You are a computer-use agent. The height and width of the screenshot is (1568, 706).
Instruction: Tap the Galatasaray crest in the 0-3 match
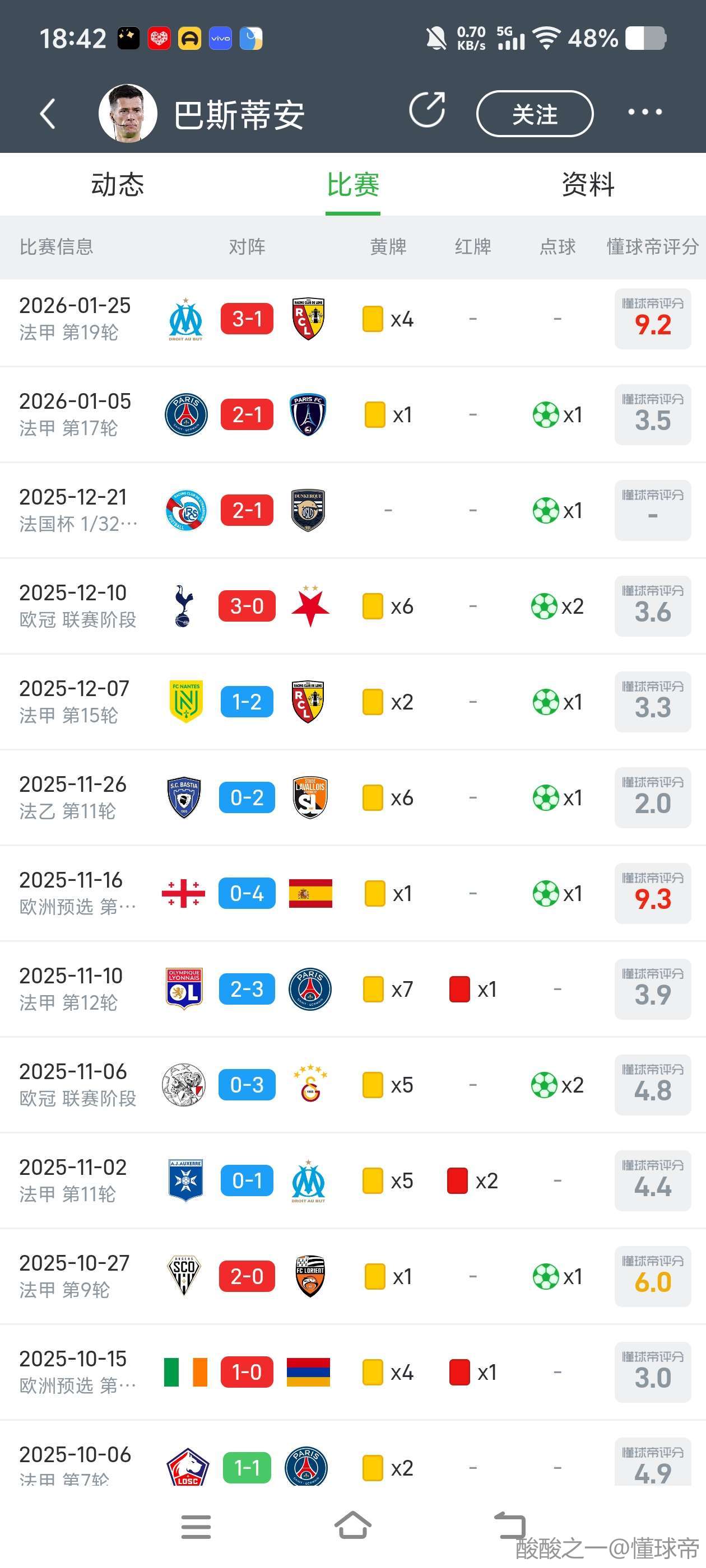310,1085
